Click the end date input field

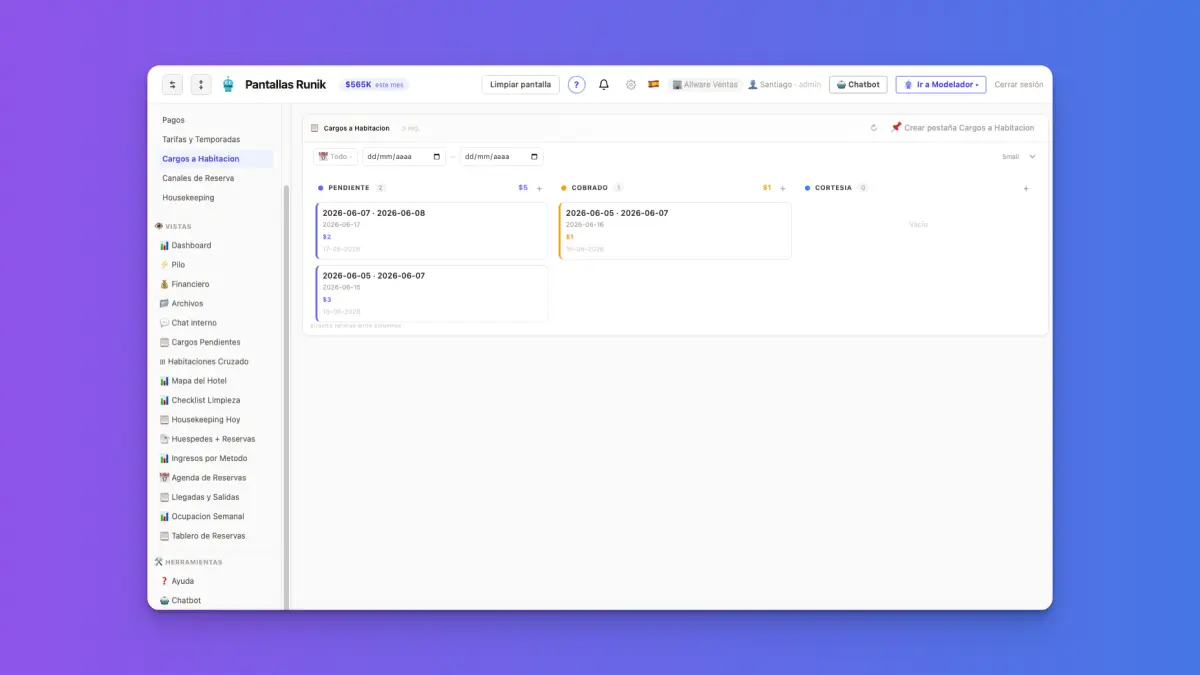(501, 157)
